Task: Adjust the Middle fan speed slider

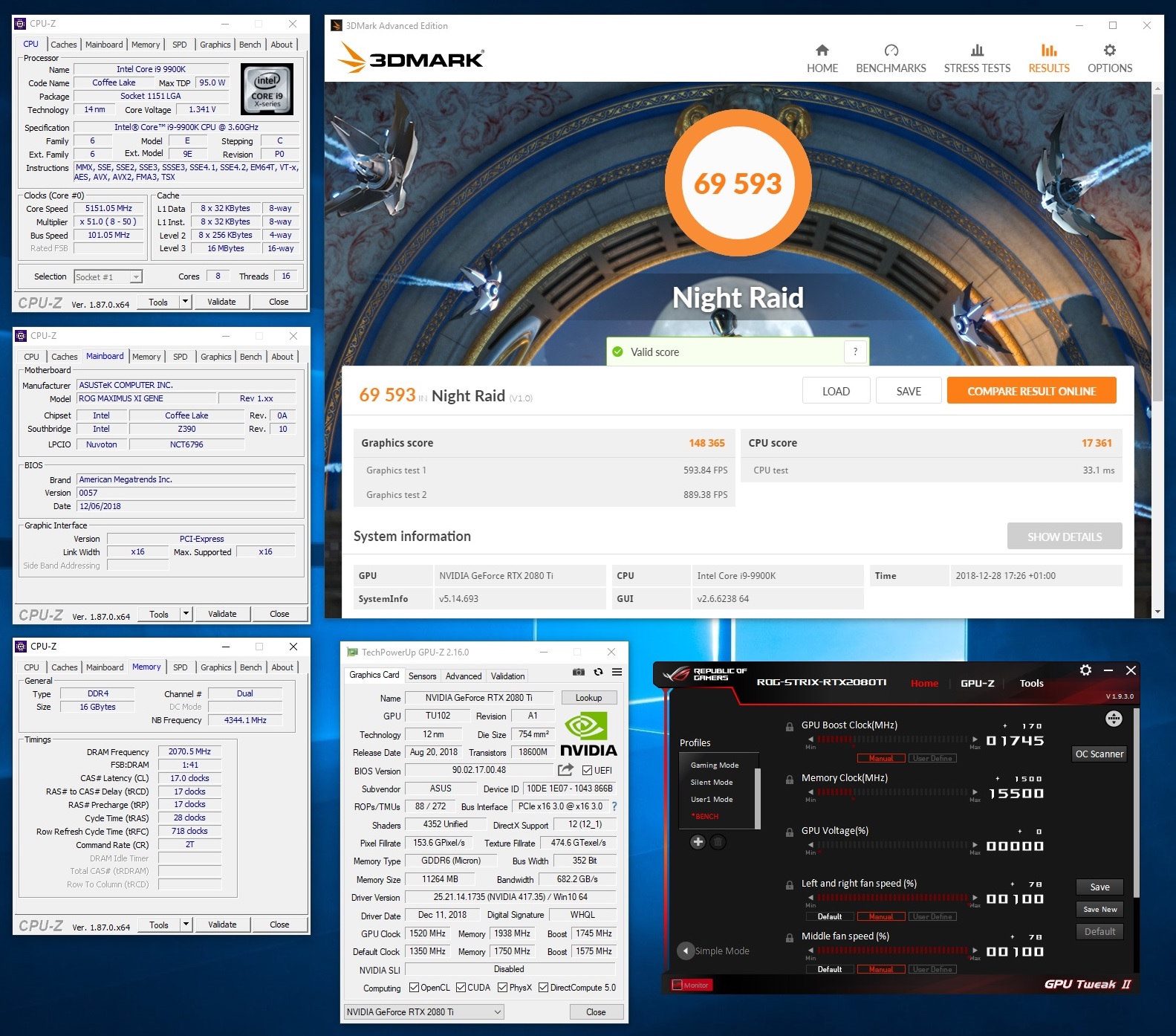Action: click(x=892, y=951)
